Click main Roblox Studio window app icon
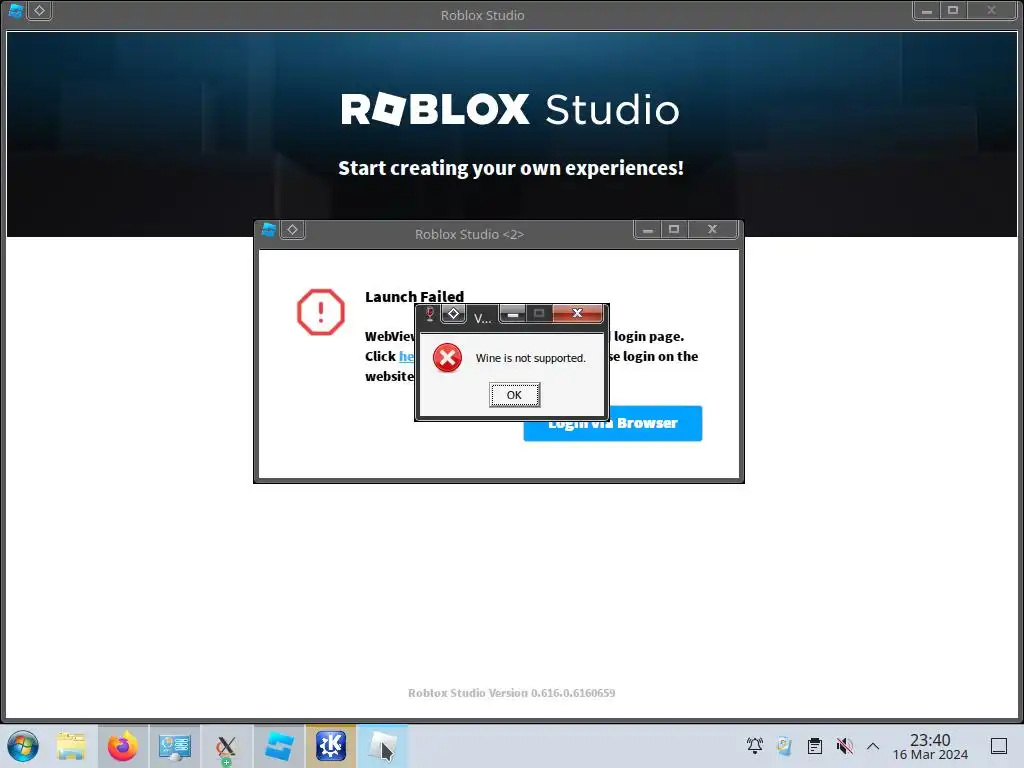The image size is (1024, 768). 16,10
